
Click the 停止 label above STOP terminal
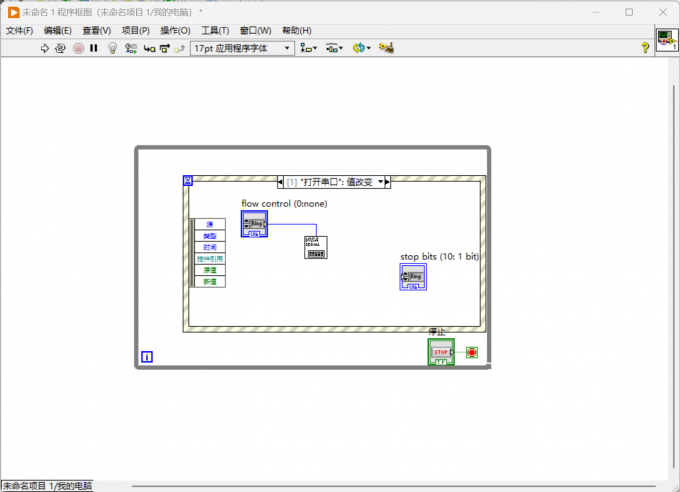[437, 332]
